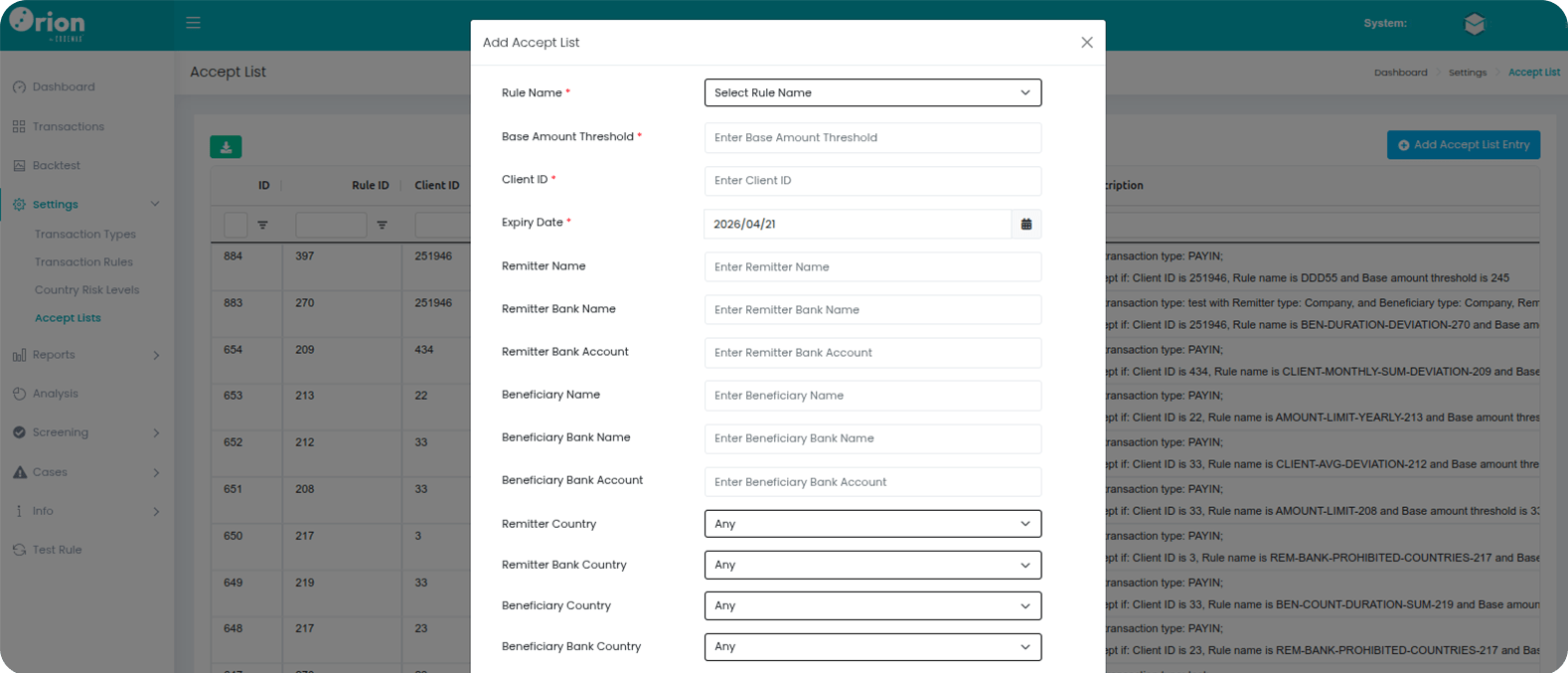Click the Orion logo
The width and height of the screenshot is (1568, 673).
[x=48, y=24]
